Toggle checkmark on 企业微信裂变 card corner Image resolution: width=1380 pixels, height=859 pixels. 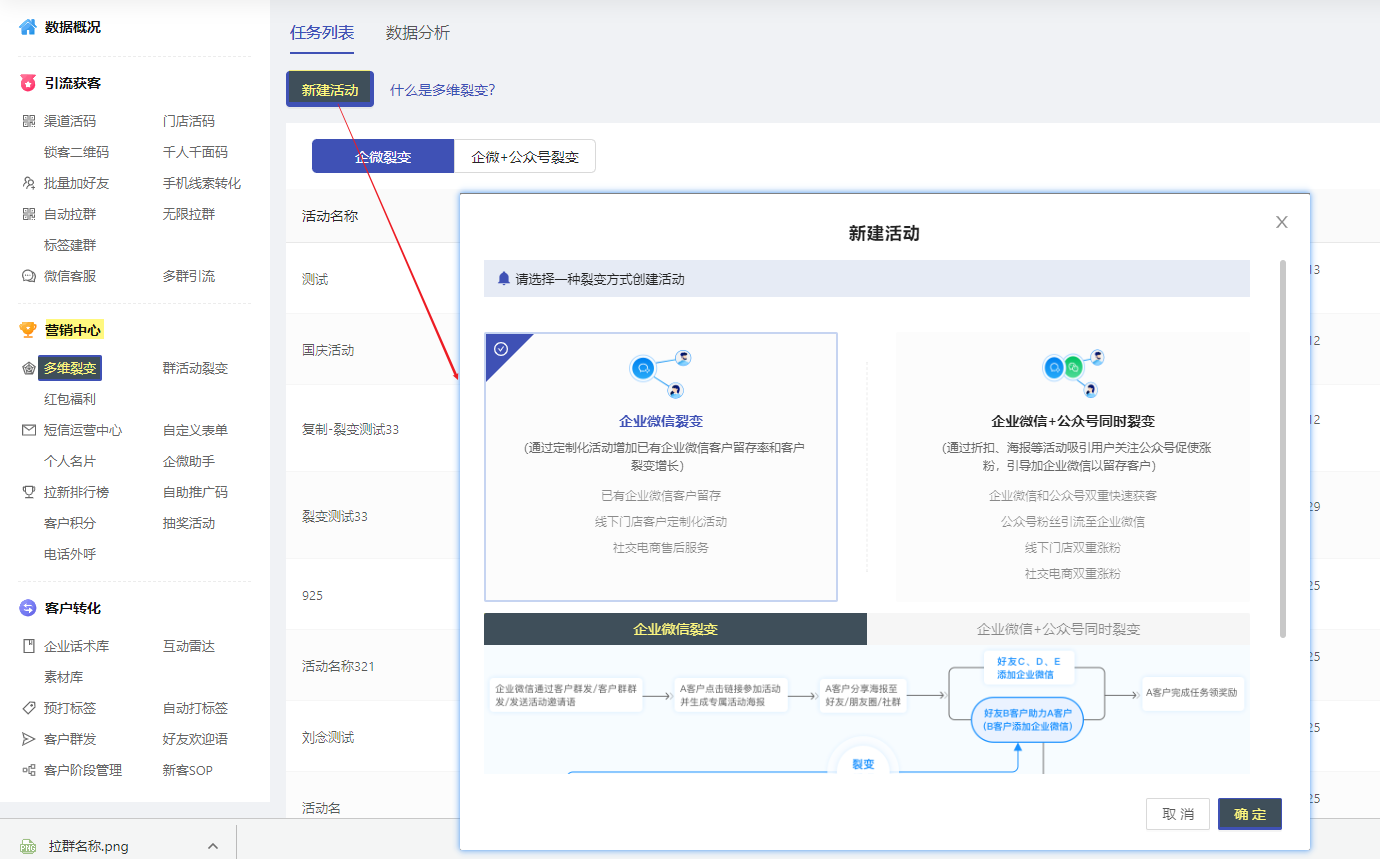(x=501, y=349)
